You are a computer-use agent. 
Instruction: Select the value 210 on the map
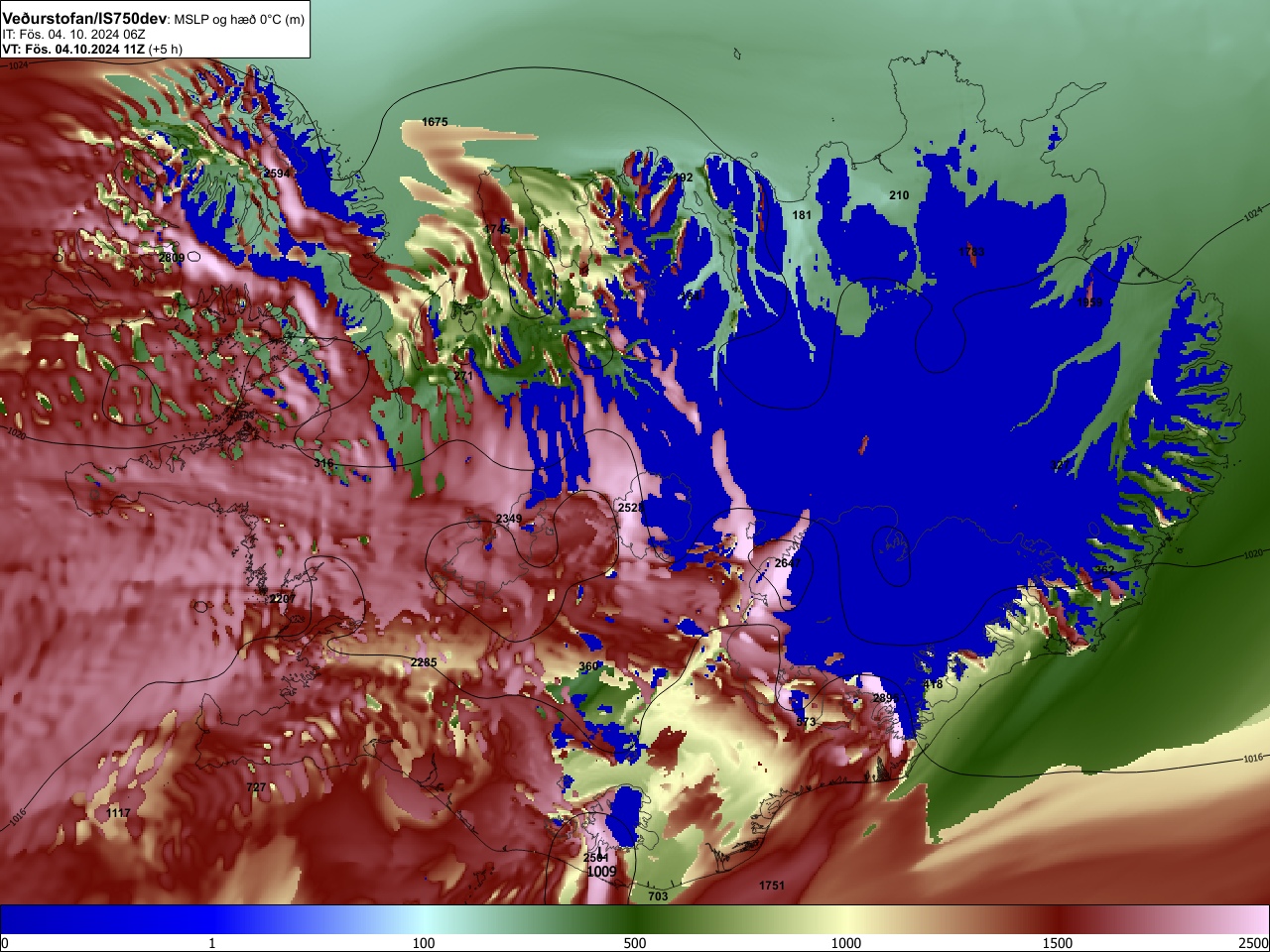tap(899, 195)
